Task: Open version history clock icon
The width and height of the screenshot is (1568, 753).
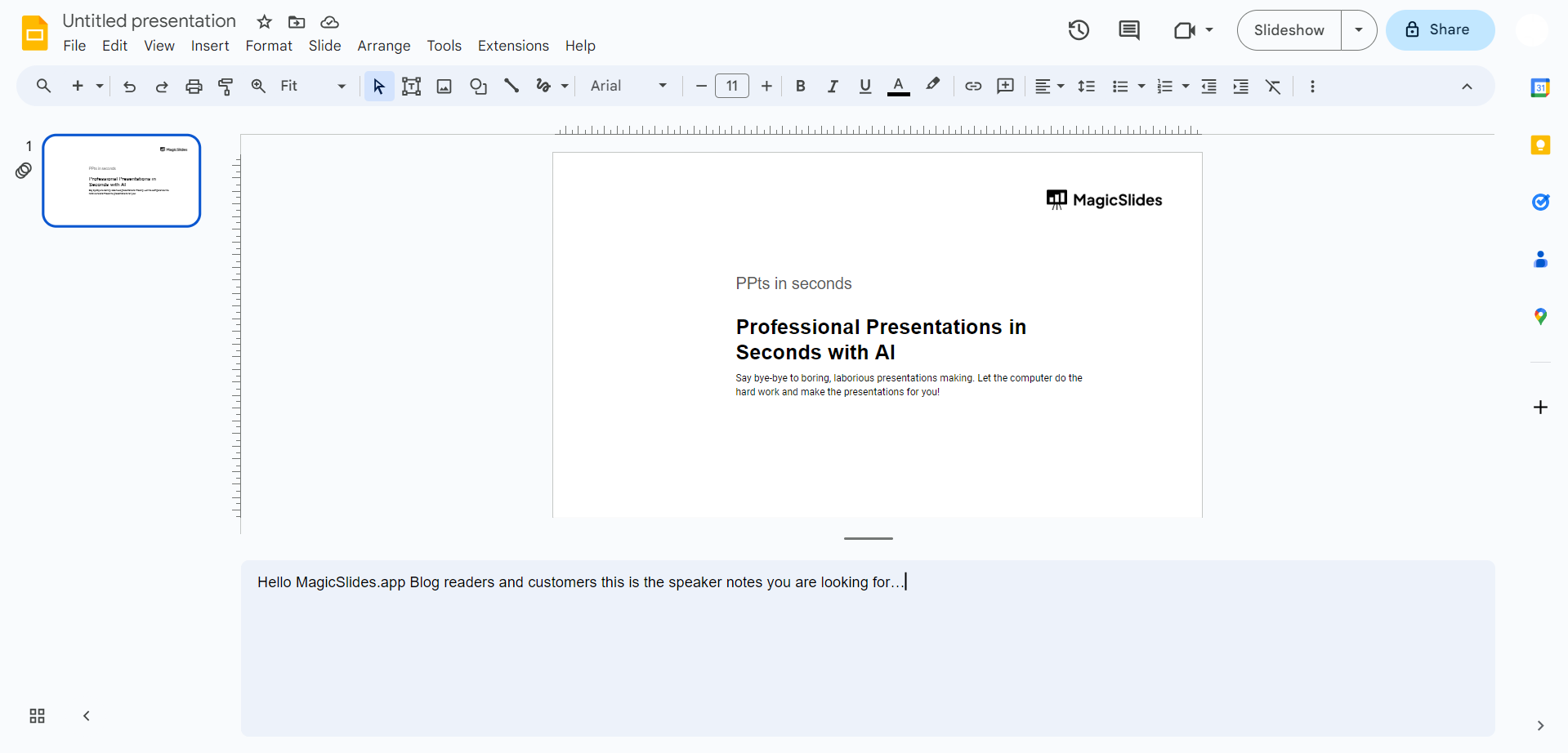Action: tap(1079, 30)
